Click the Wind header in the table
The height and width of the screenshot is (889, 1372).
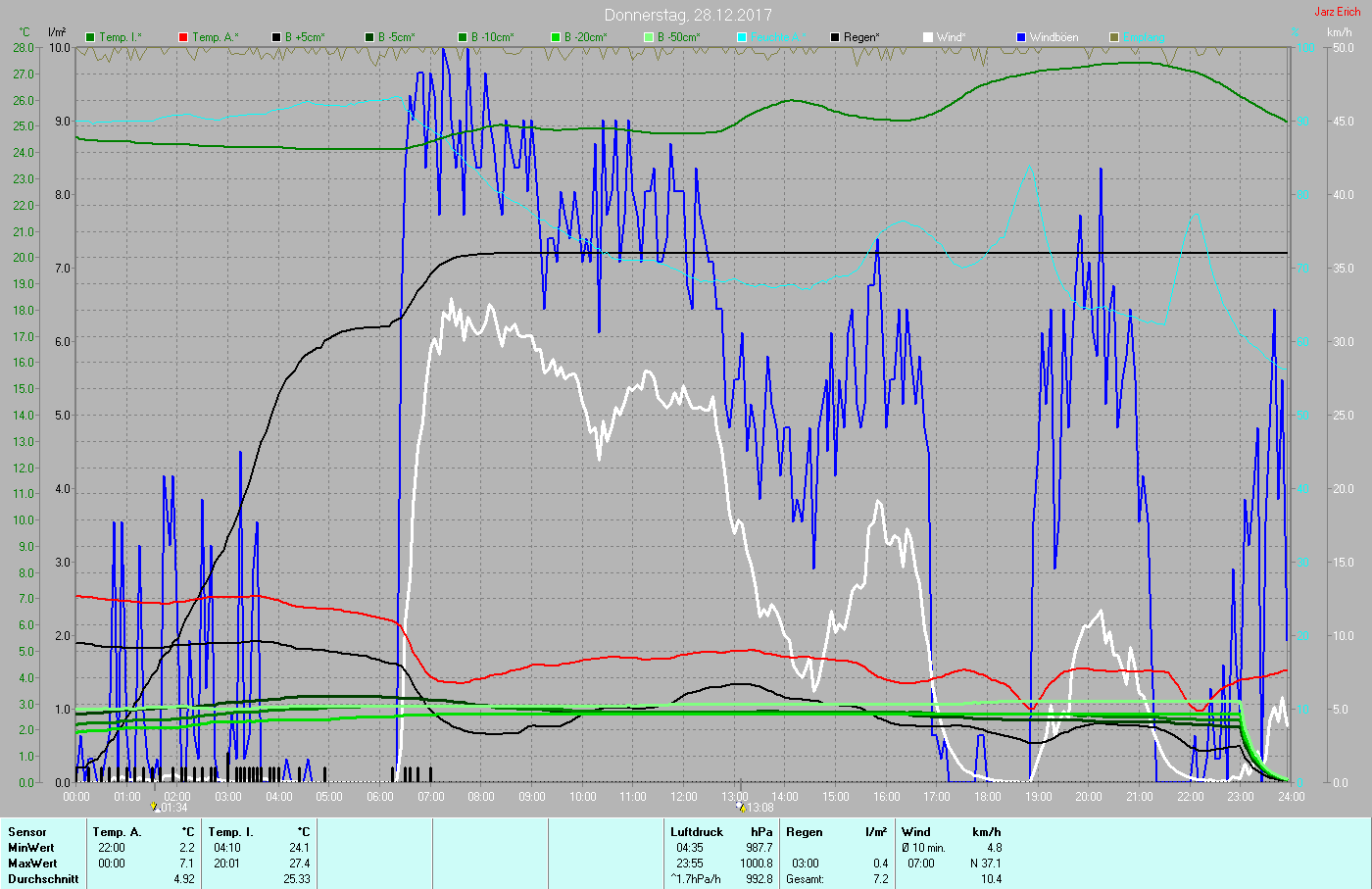[916, 832]
